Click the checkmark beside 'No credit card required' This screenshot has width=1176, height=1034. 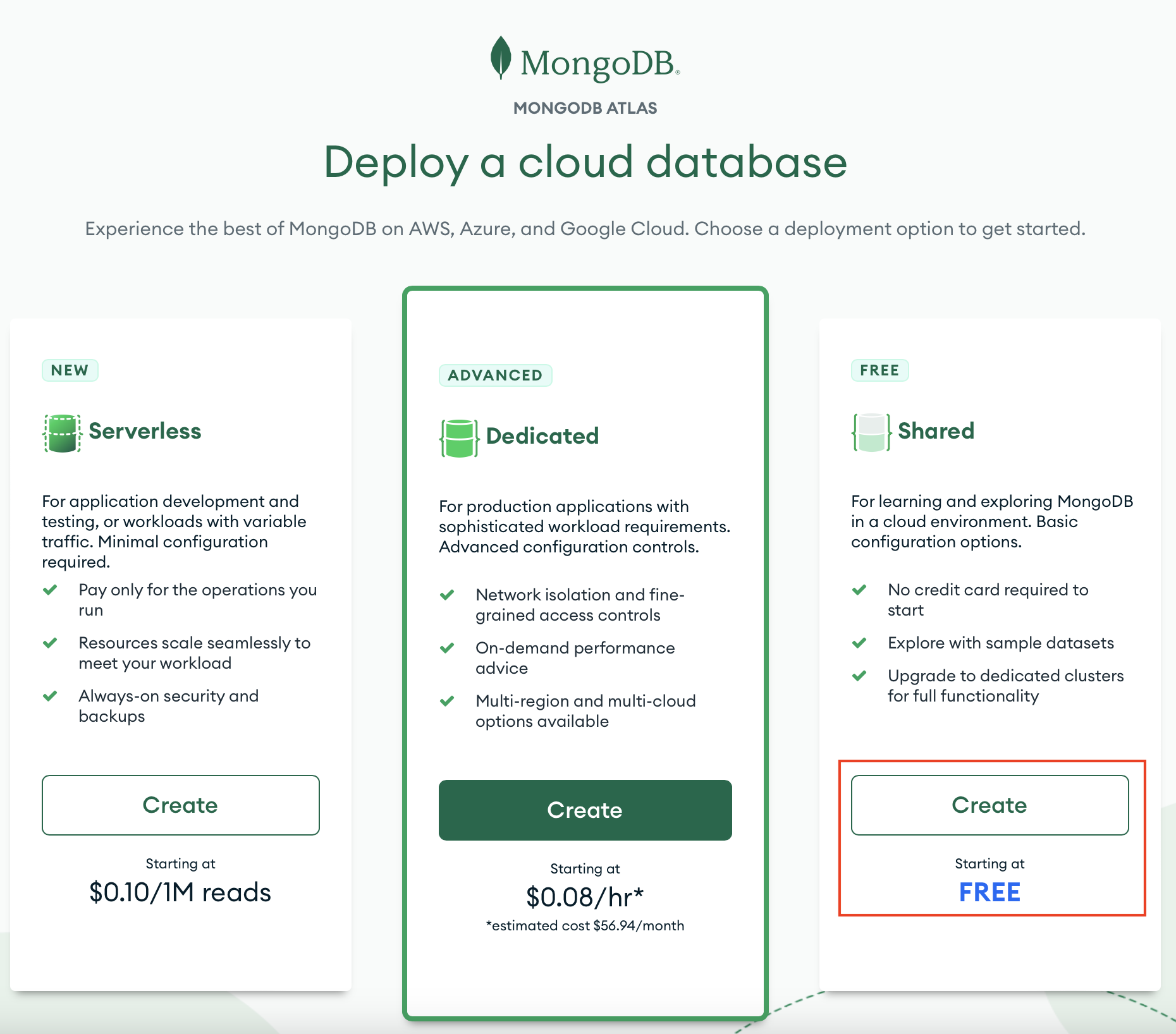tap(860, 590)
